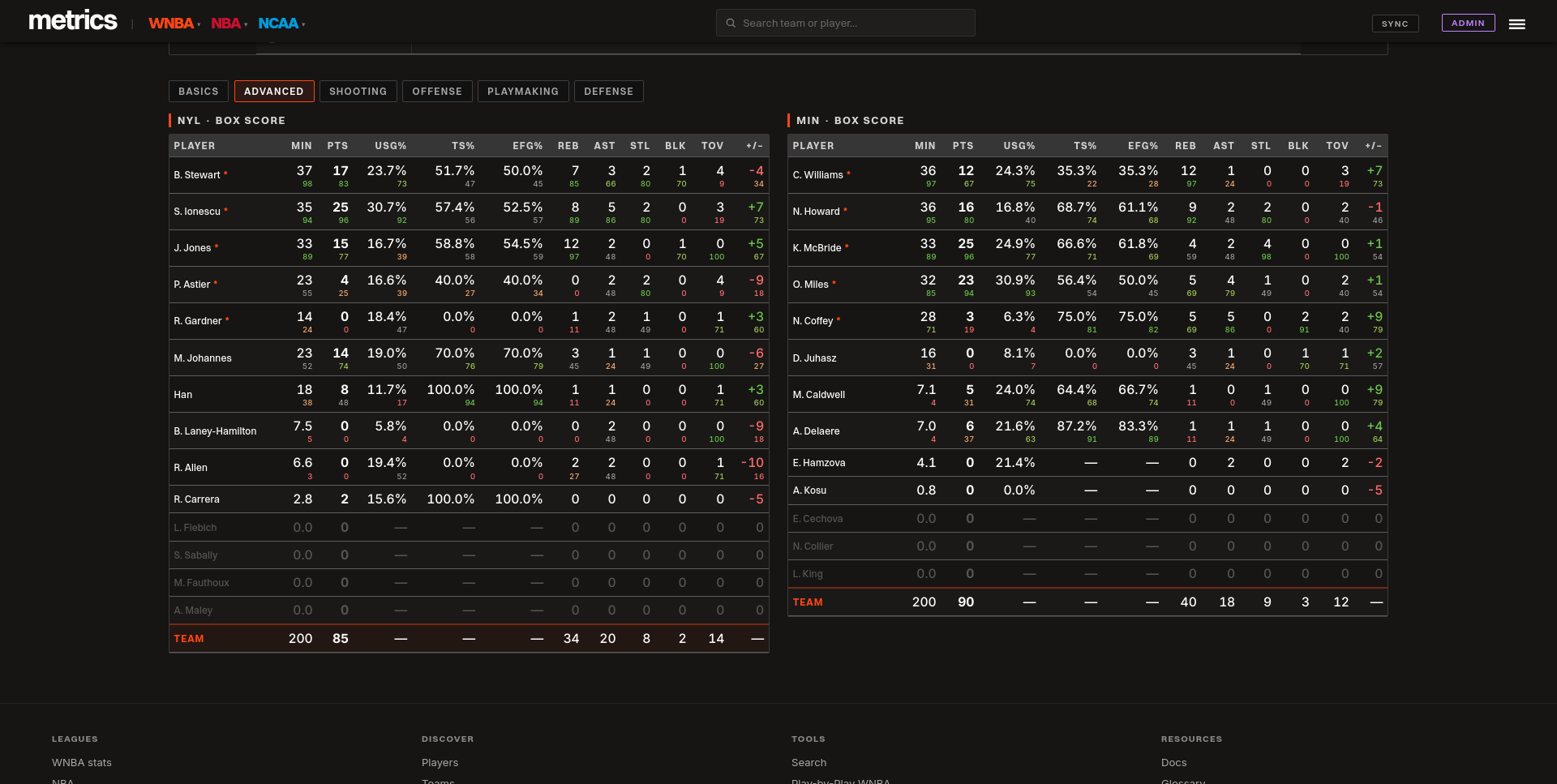
Task: Select the ADVANCED tab
Action: coord(274,92)
